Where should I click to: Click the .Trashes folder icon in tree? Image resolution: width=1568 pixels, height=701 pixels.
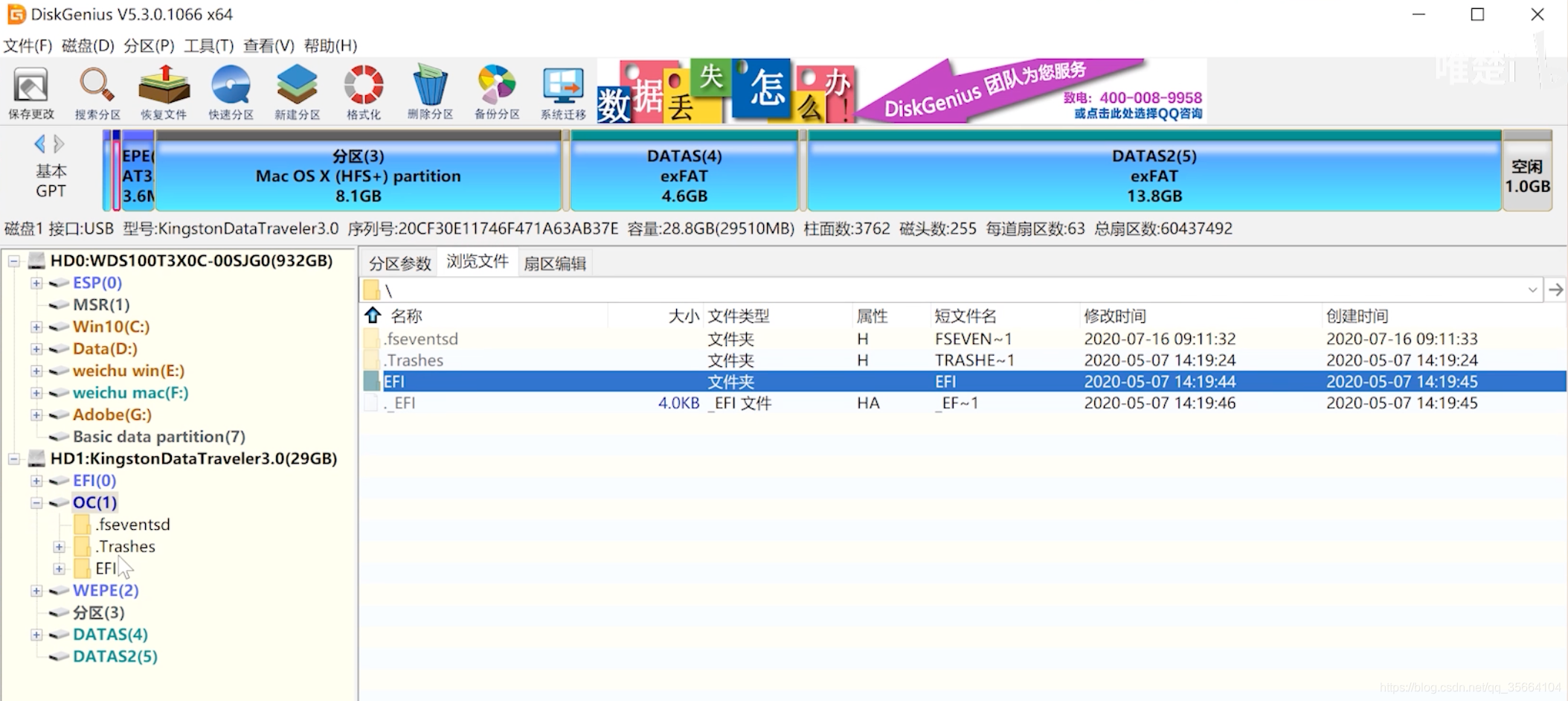pyautogui.click(x=83, y=546)
